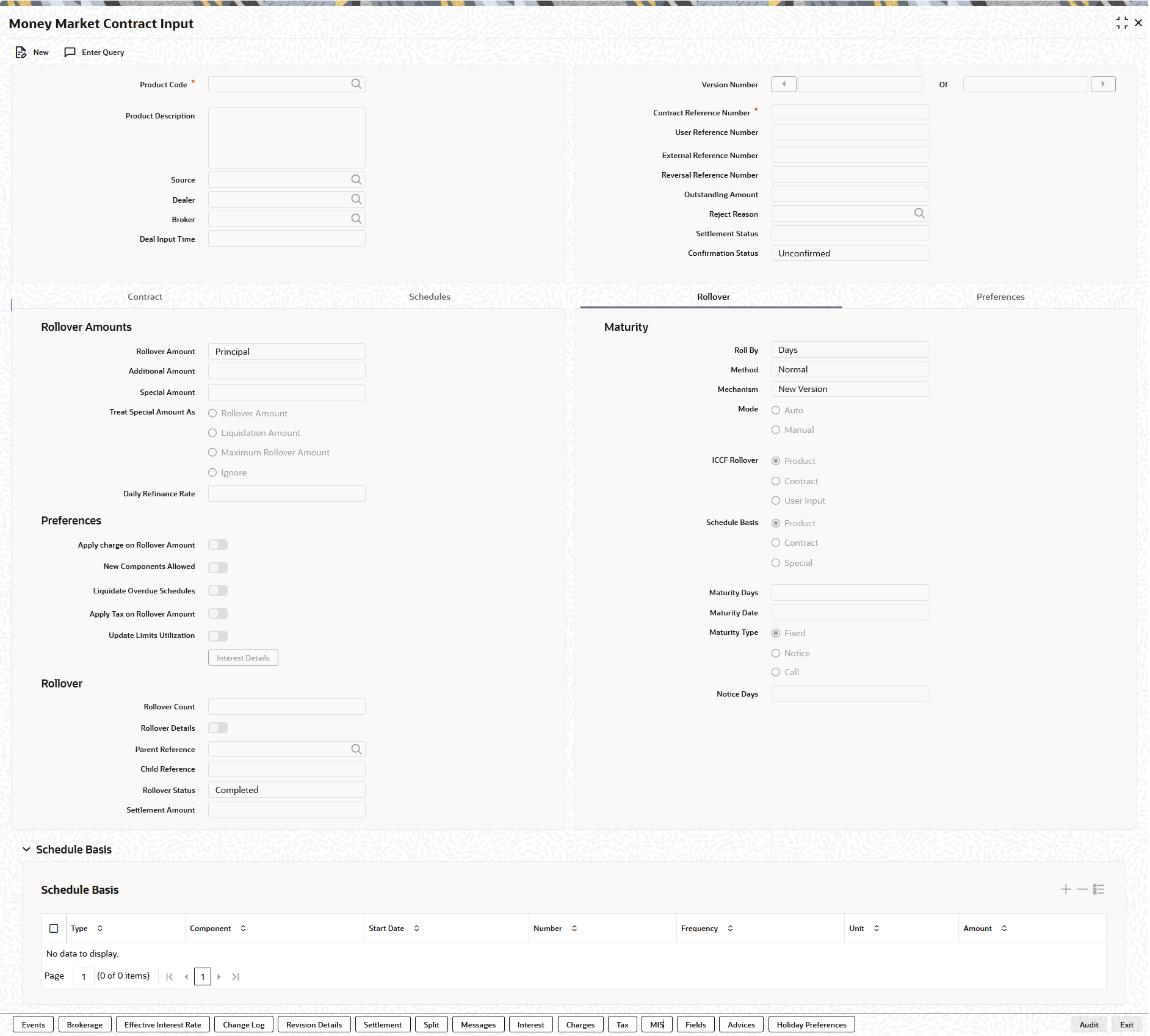Click the Contract Reference Number field

tap(850, 112)
